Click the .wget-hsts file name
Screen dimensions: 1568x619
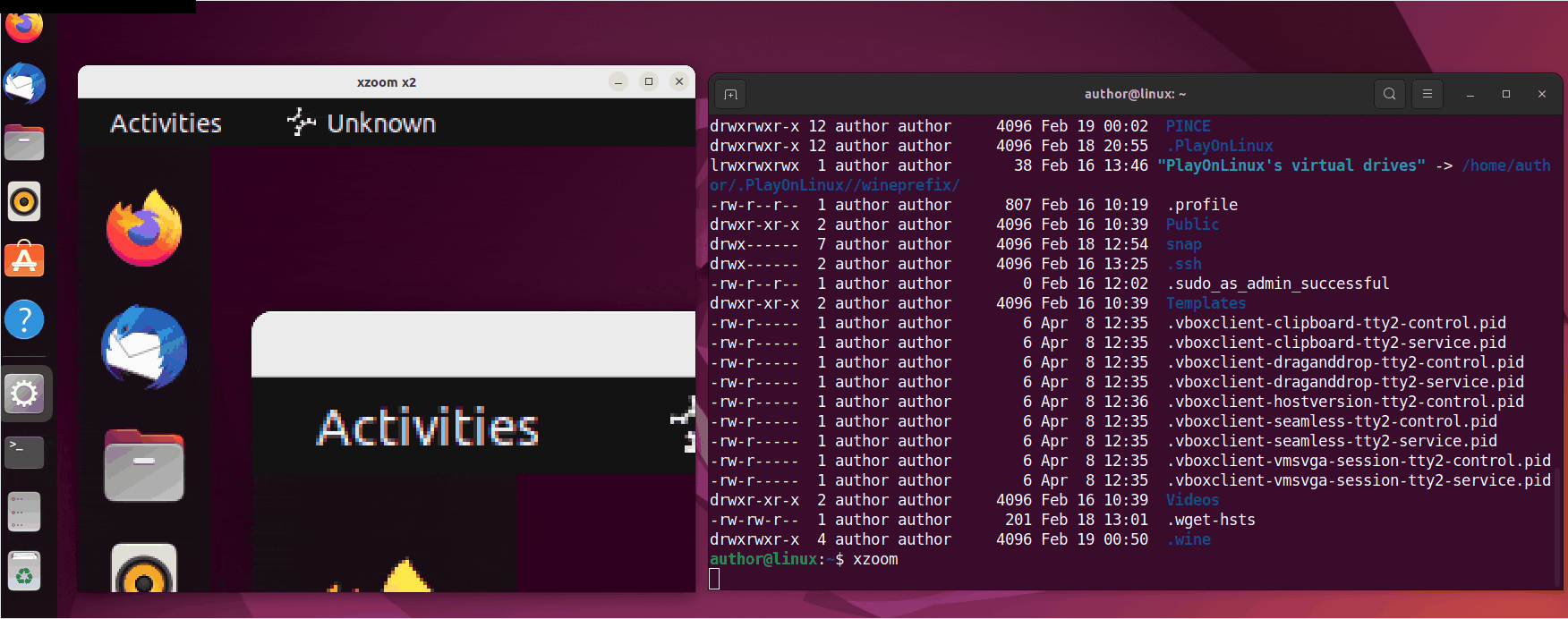[1211, 520]
